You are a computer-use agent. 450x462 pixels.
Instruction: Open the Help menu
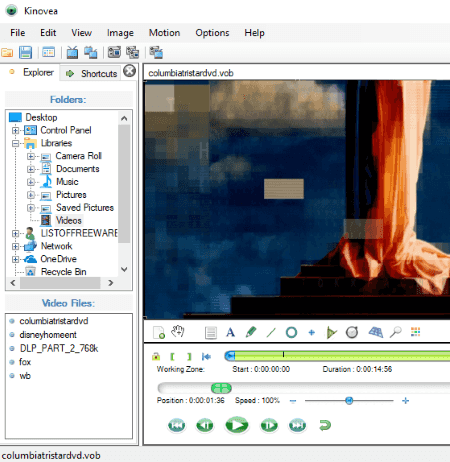(254, 33)
